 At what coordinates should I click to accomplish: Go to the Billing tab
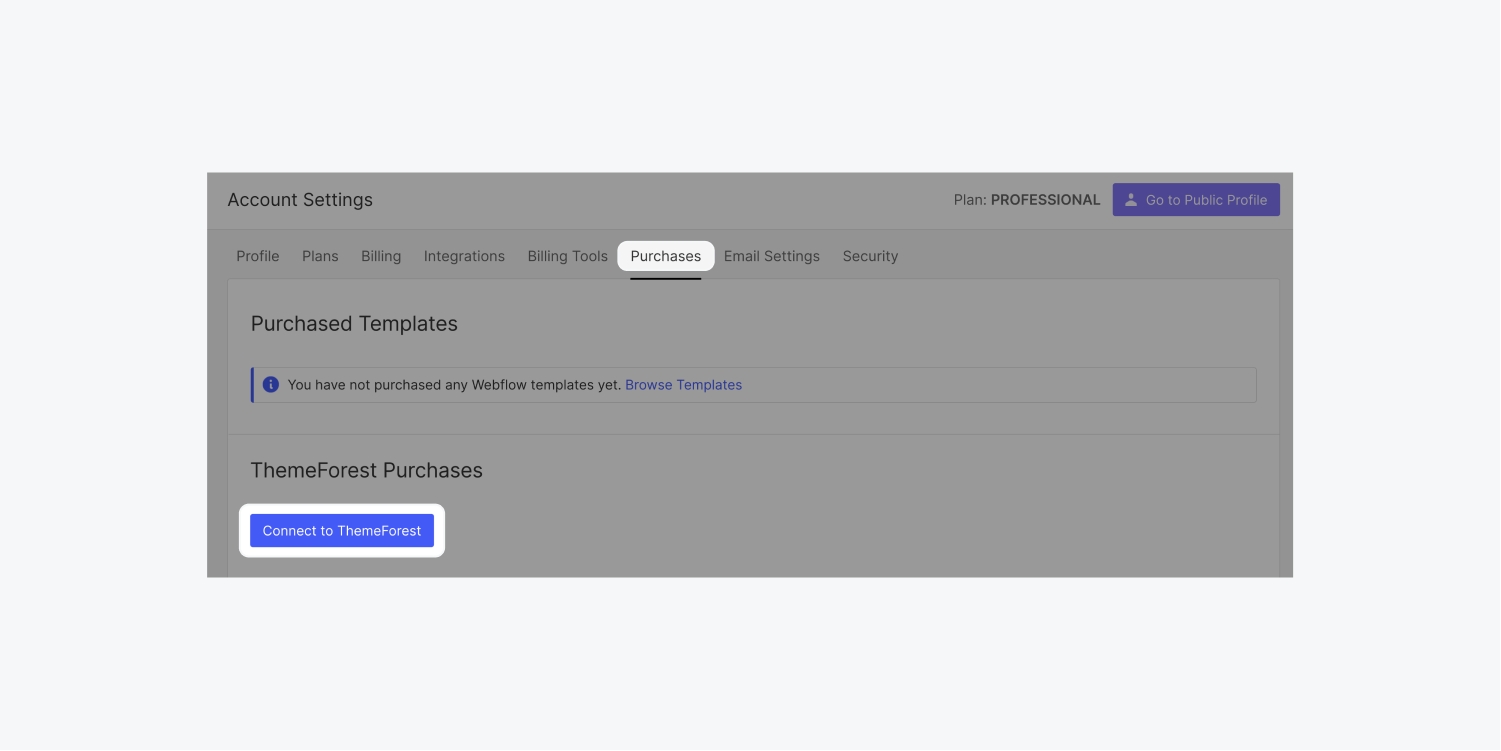coord(381,256)
